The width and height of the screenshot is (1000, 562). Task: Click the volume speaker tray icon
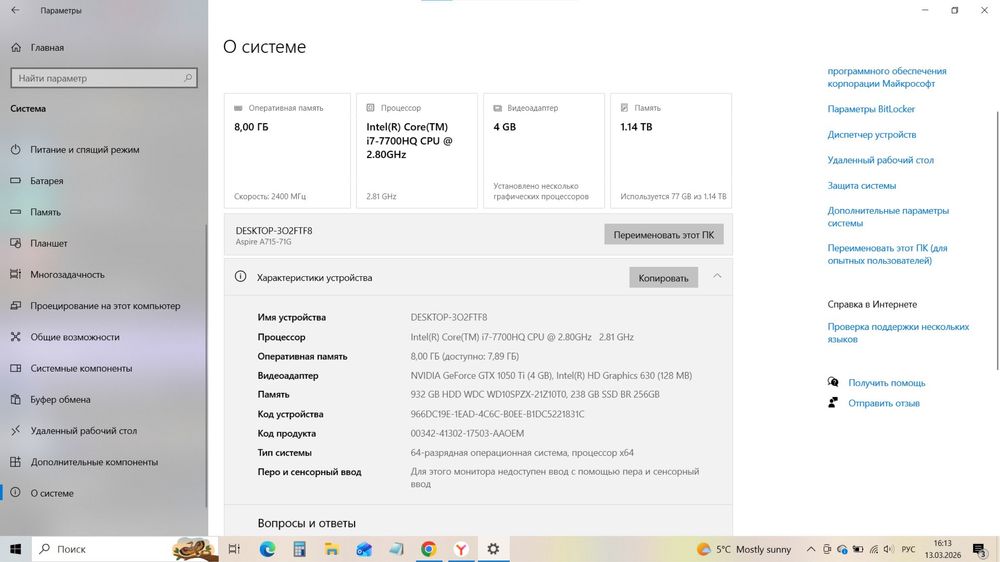click(x=888, y=549)
